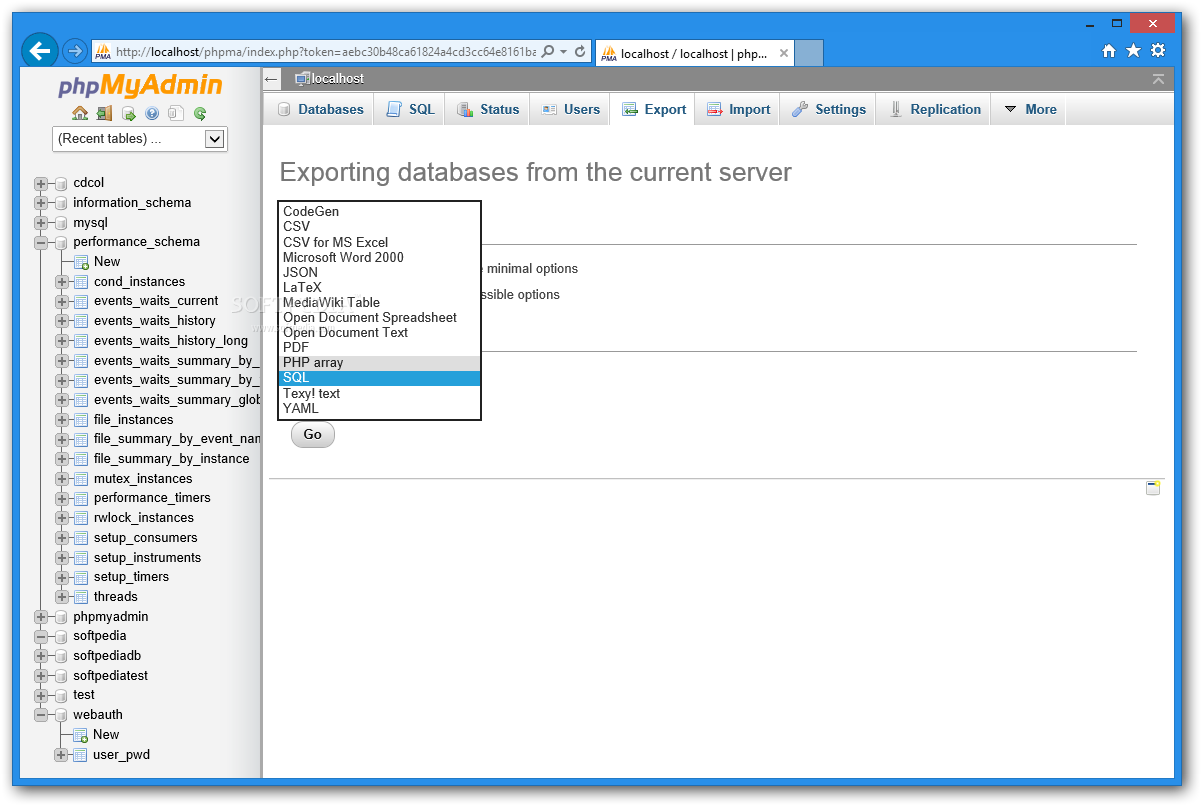Click the top-right collapse header icon

point(1158,78)
